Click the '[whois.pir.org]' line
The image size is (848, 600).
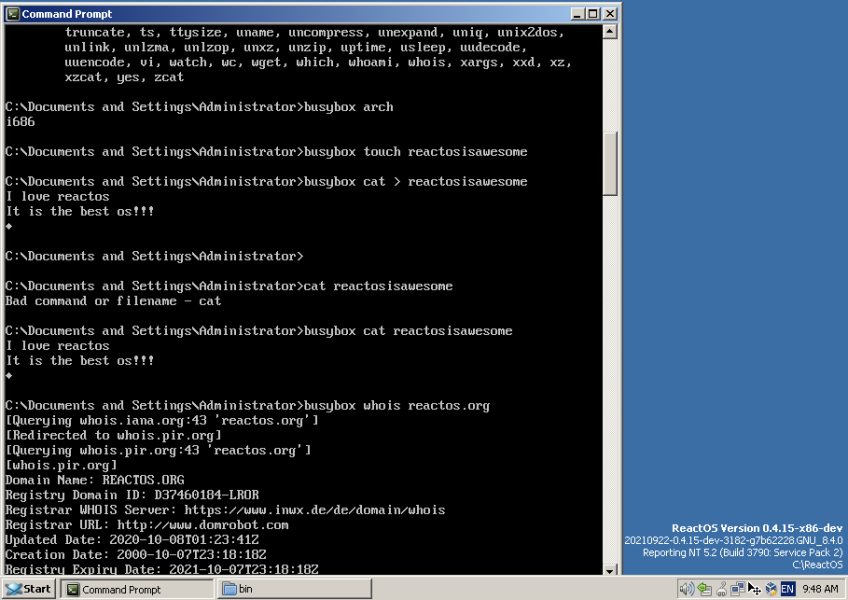click(x=61, y=465)
